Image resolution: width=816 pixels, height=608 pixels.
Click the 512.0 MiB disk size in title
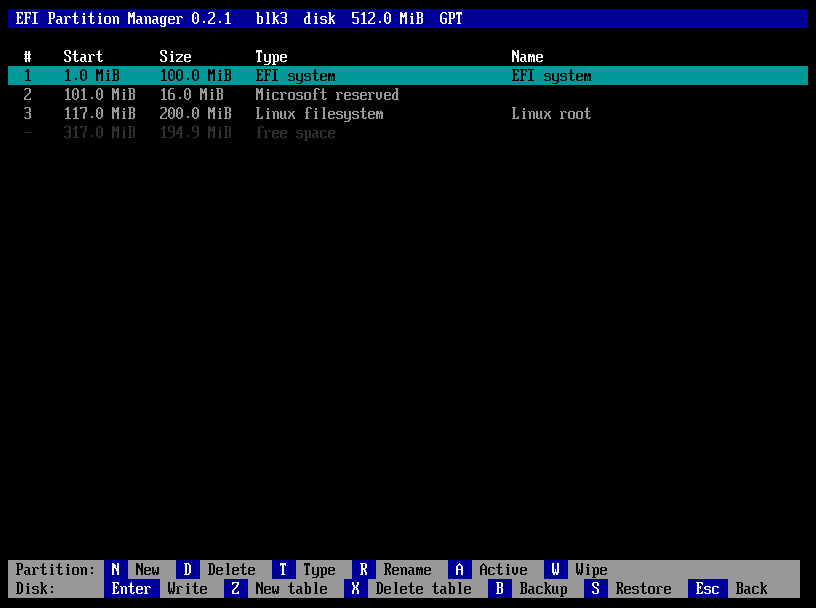tap(388, 19)
